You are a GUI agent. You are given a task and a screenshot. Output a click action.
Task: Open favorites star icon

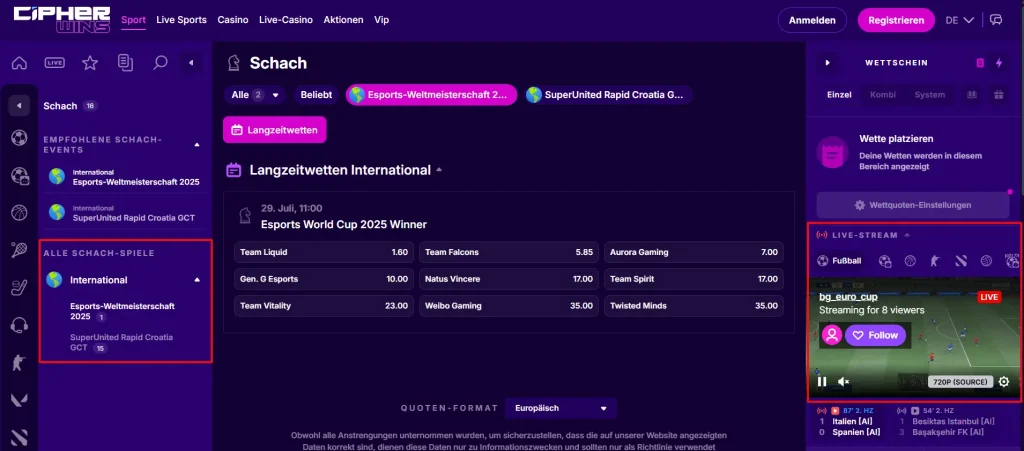coord(90,63)
